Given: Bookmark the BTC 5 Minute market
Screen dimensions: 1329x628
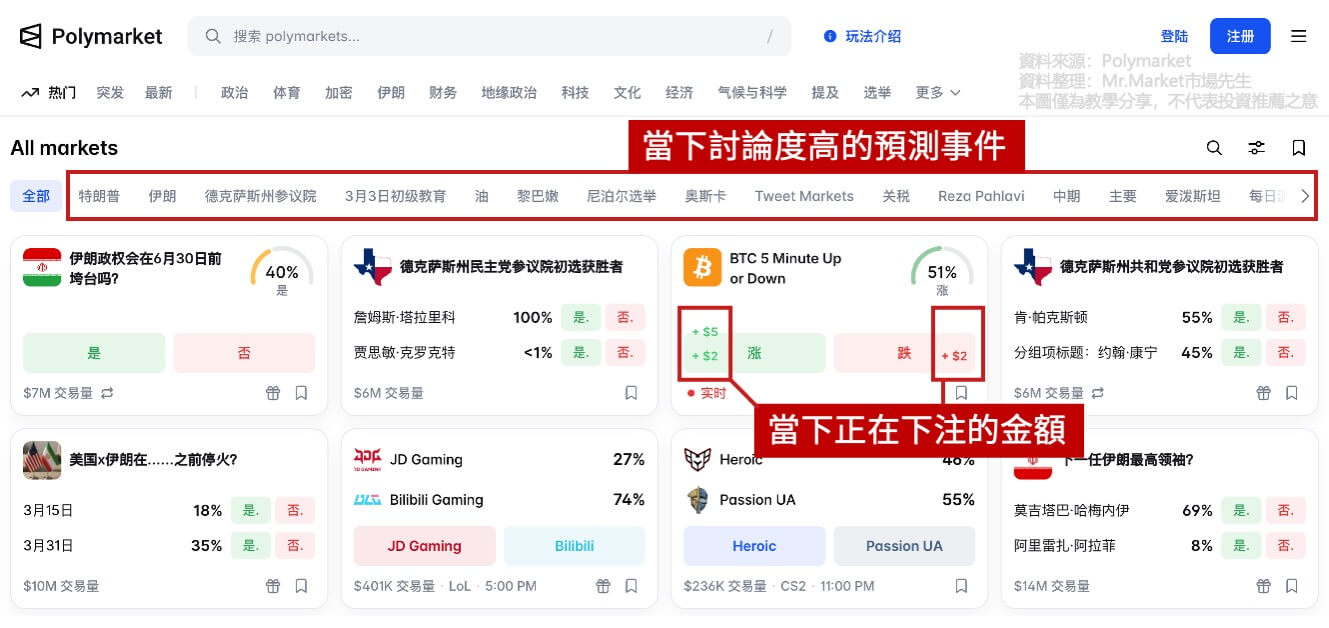Looking at the screenshot, I should 961,393.
